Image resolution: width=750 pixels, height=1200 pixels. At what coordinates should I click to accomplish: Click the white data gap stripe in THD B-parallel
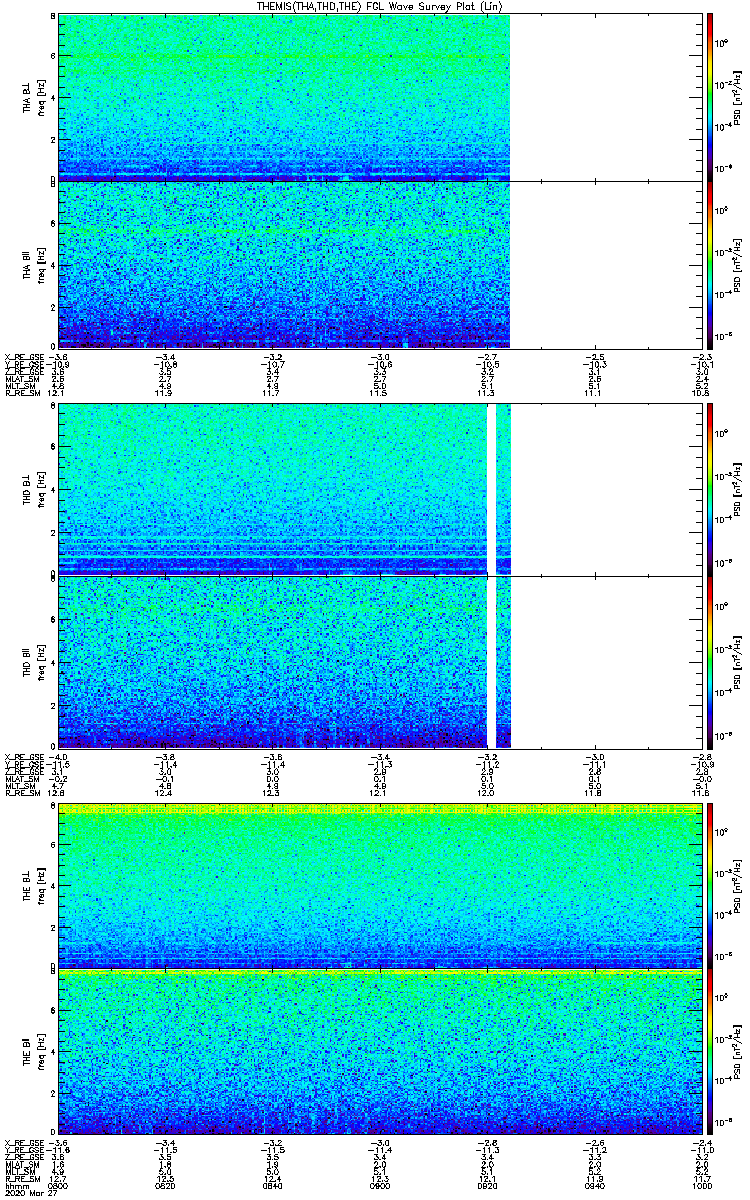pyautogui.click(x=491, y=662)
